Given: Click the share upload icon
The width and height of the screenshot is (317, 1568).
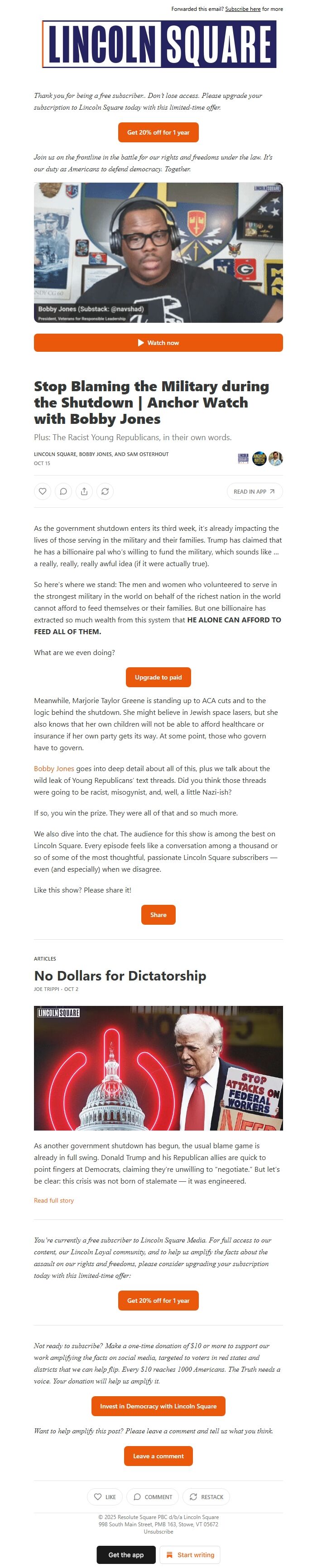Looking at the screenshot, I should click(84, 491).
